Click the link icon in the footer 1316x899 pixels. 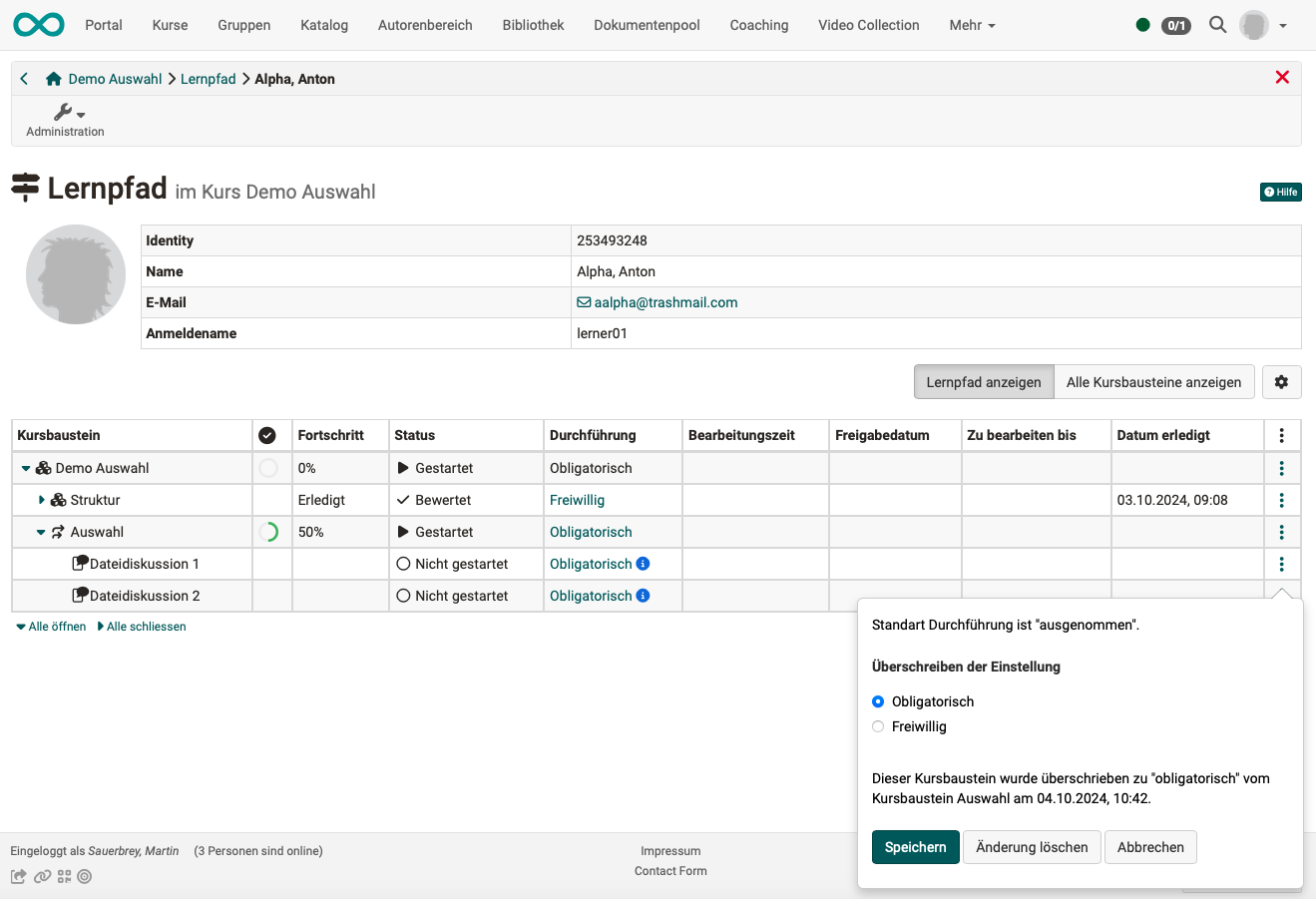(x=42, y=875)
